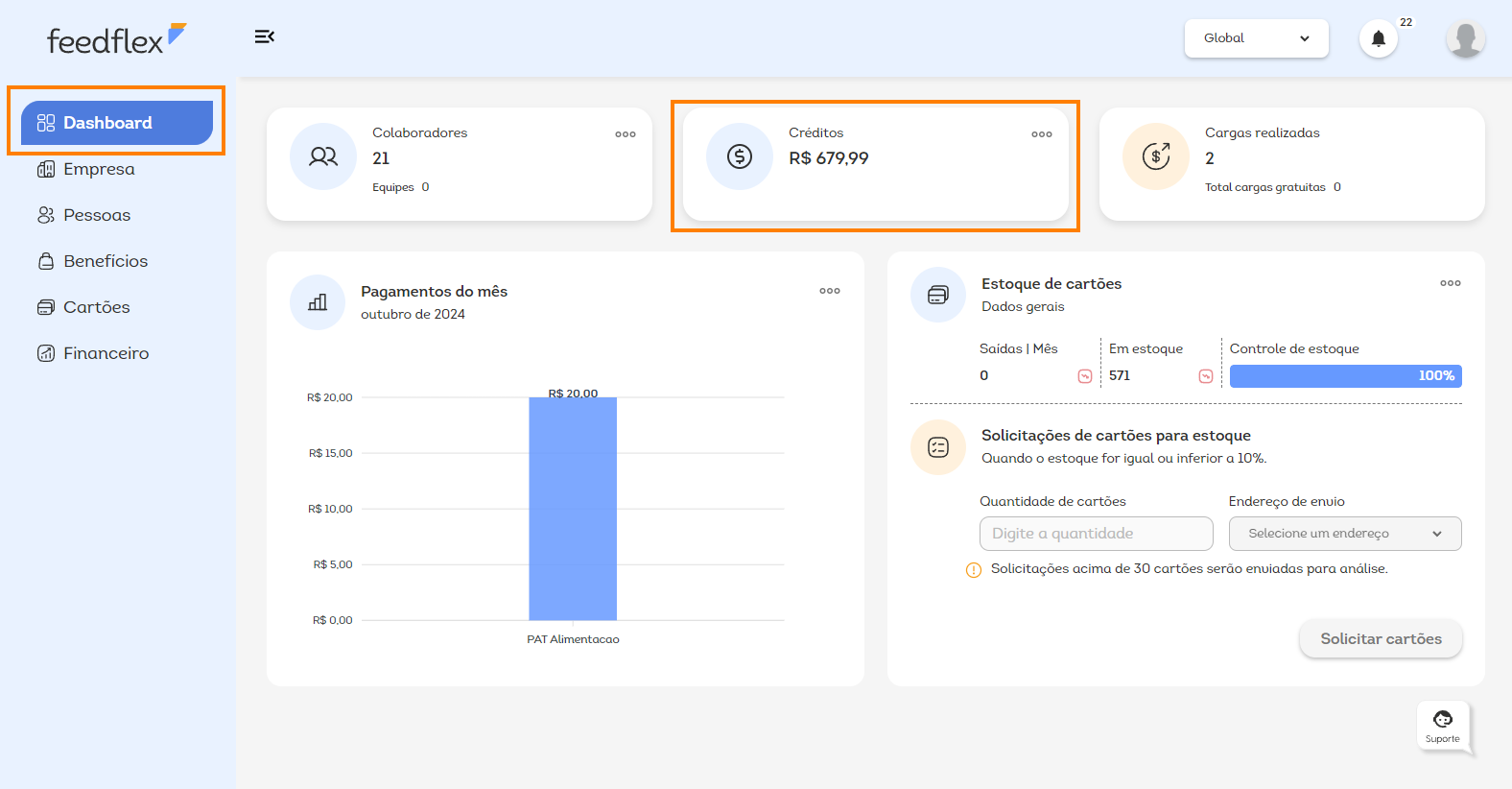Screen dimensions: 1512x789
Task: Click the Cargas realizadas icon
Action: point(1155,156)
